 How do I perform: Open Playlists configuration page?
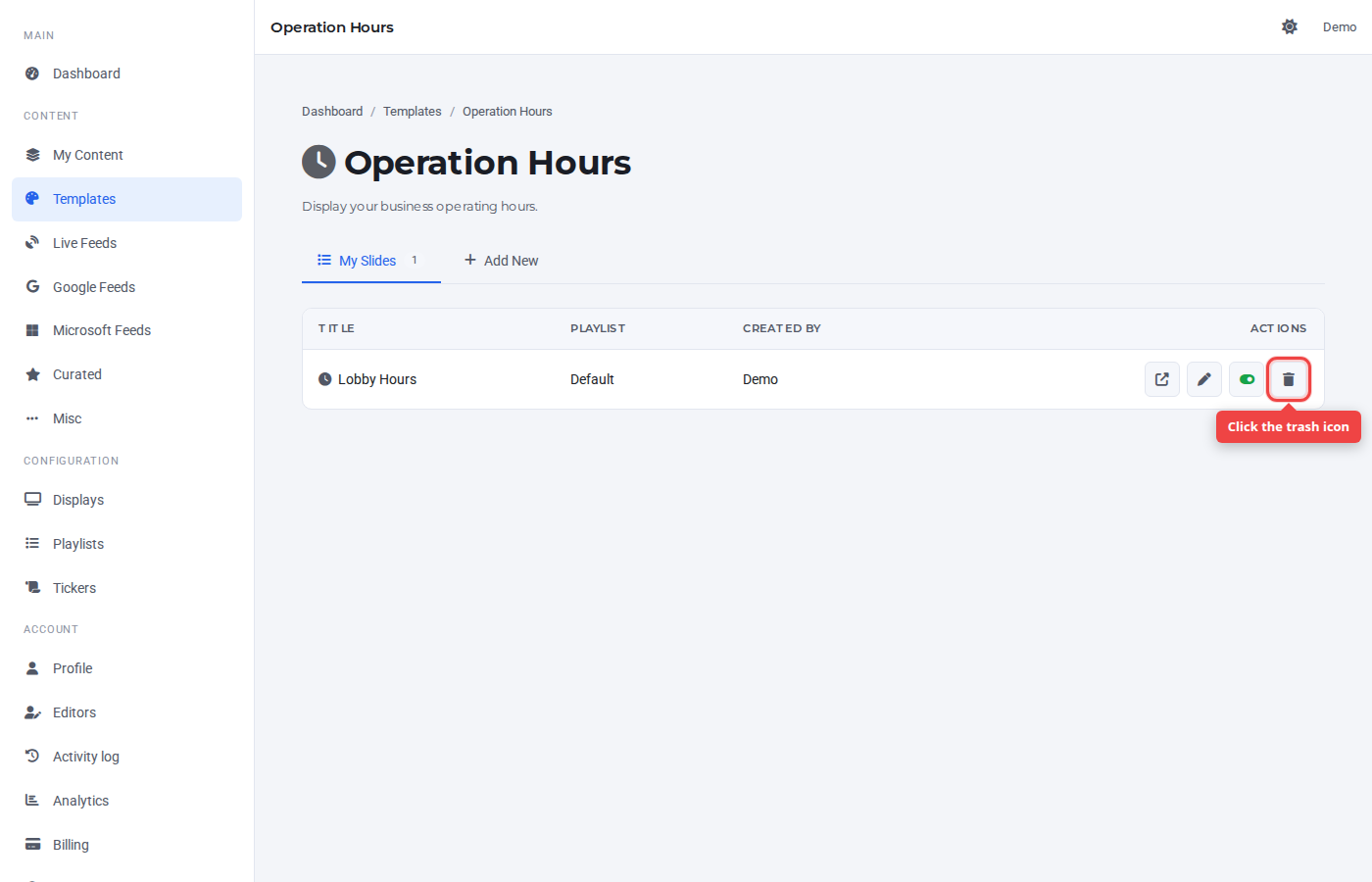click(x=126, y=544)
